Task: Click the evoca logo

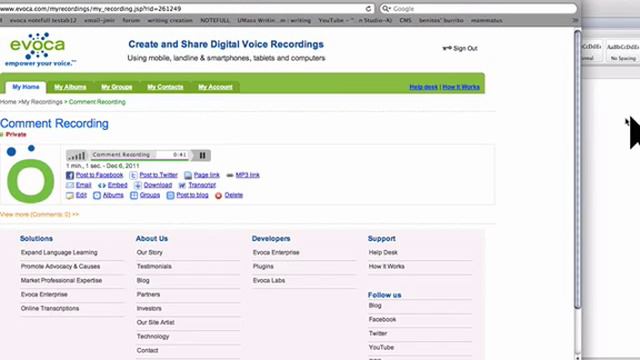Action: click(40, 49)
